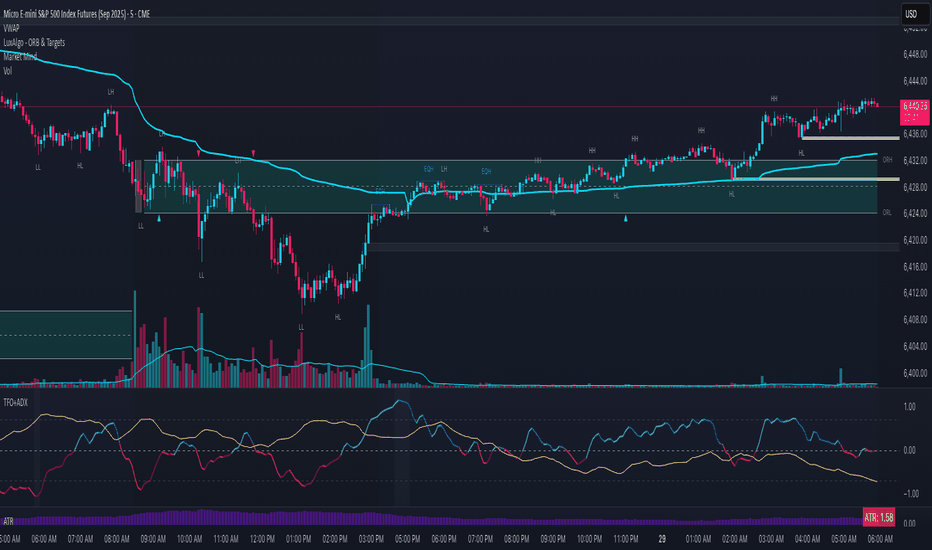Viewport: 932px width, 550px height.
Task: Click the 29 date label on time axis
Action: coord(662,539)
